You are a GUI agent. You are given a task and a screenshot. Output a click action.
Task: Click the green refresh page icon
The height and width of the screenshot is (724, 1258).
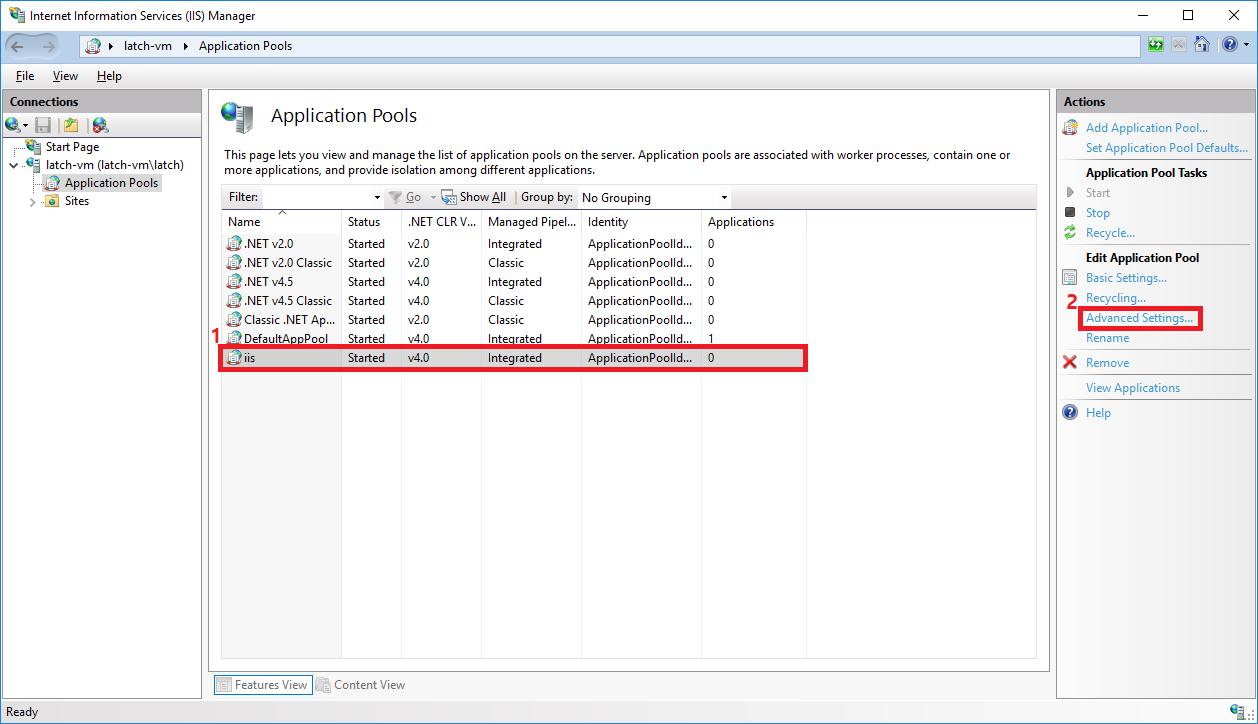coord(1157,45)
